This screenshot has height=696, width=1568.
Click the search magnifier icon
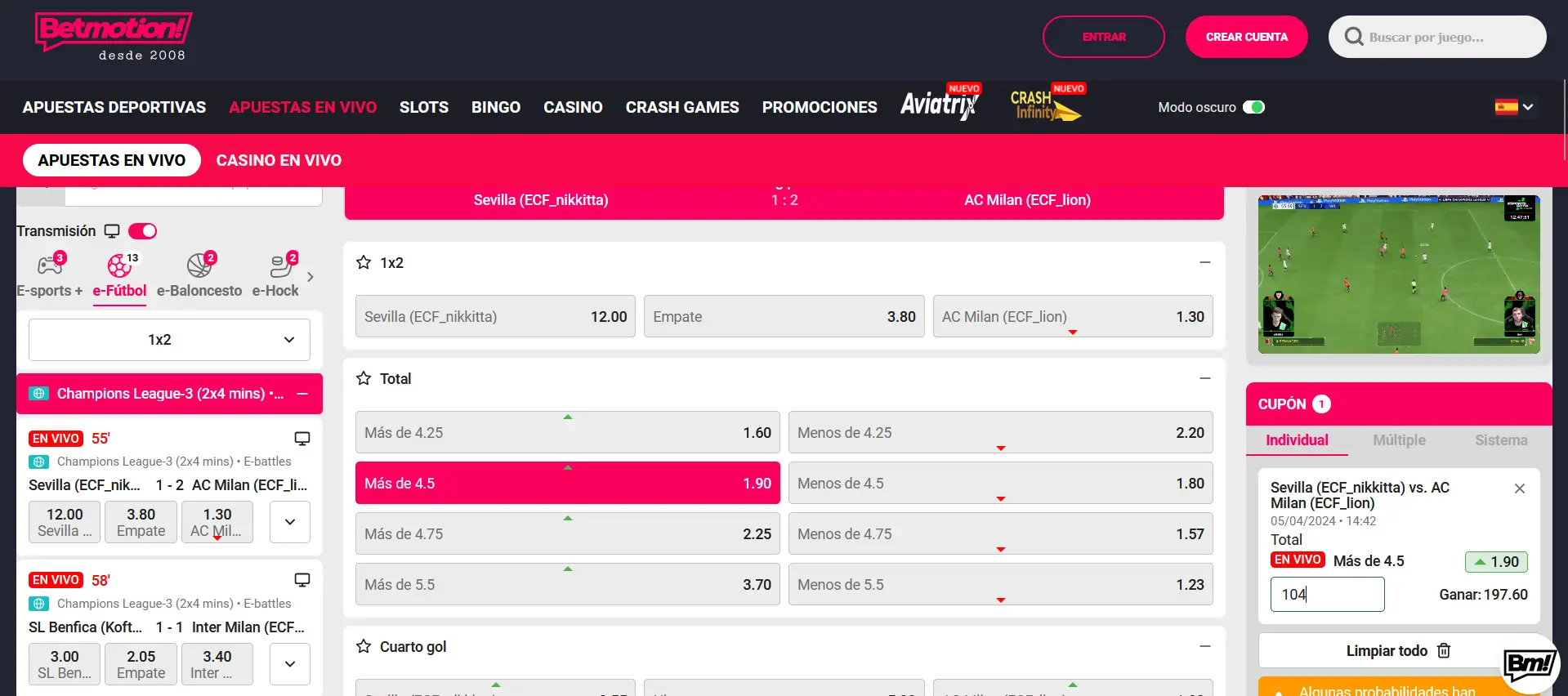click(x=1353, y=37)
